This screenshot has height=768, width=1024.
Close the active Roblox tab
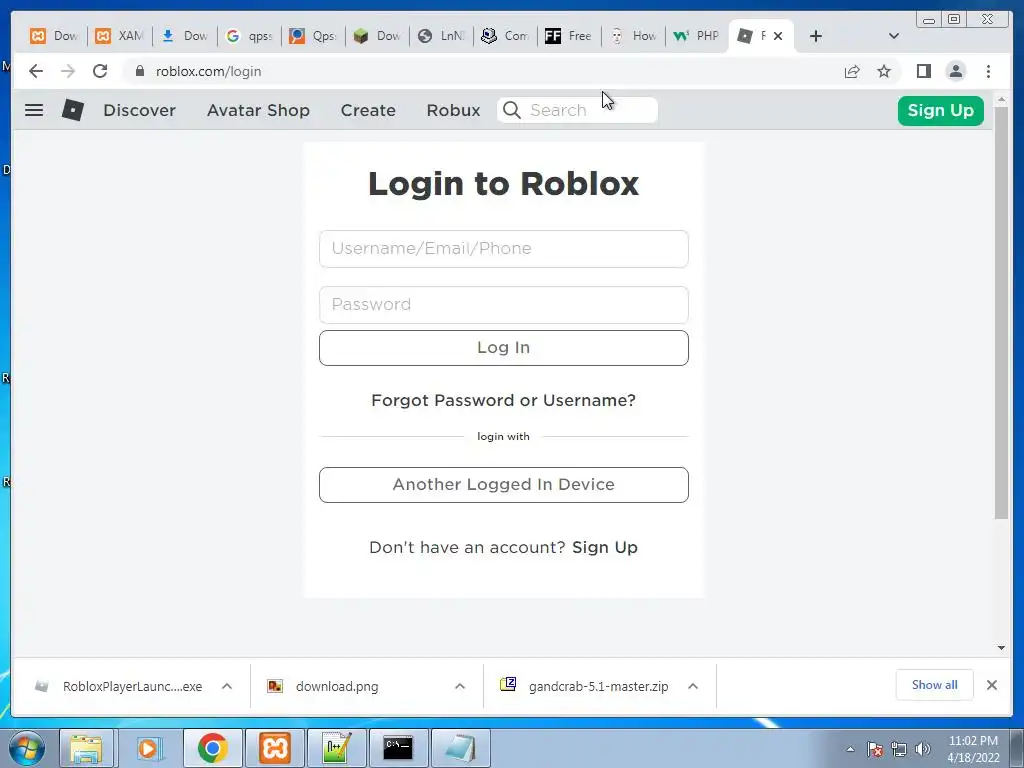[x=778, y=36]
